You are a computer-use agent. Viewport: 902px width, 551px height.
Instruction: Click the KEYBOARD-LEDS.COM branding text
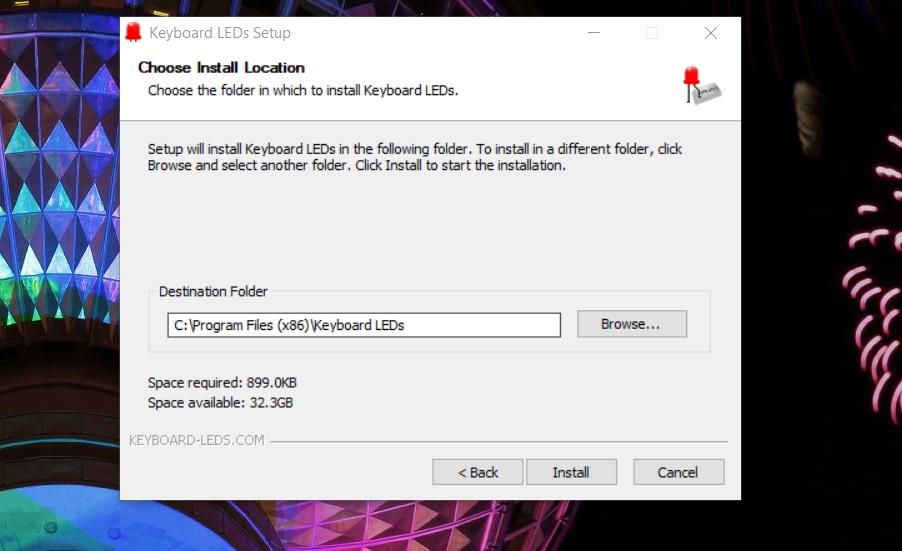coord(196,440)
